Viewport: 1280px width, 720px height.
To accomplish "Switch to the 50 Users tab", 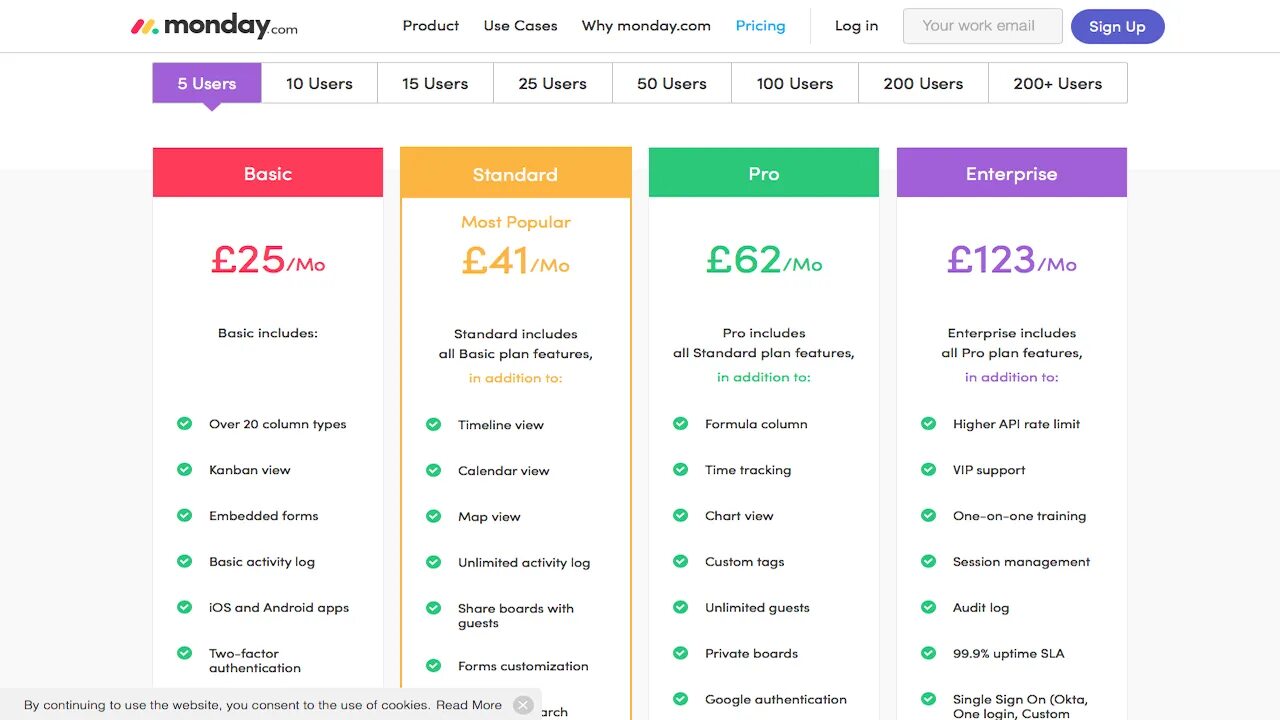I will 671,84.
